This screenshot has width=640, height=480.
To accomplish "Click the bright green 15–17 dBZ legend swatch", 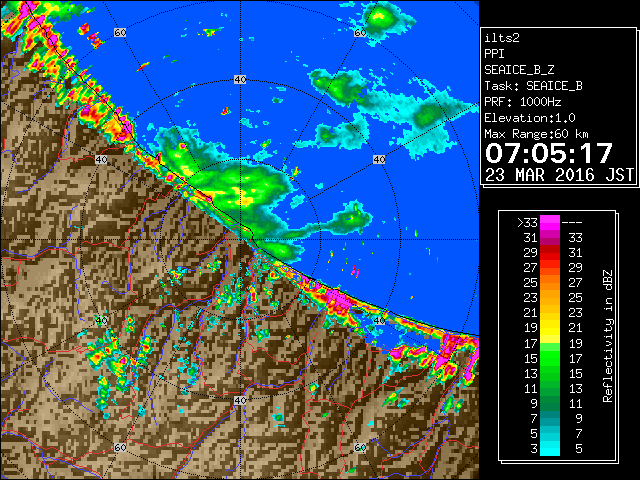I will [x=550, y=358].
